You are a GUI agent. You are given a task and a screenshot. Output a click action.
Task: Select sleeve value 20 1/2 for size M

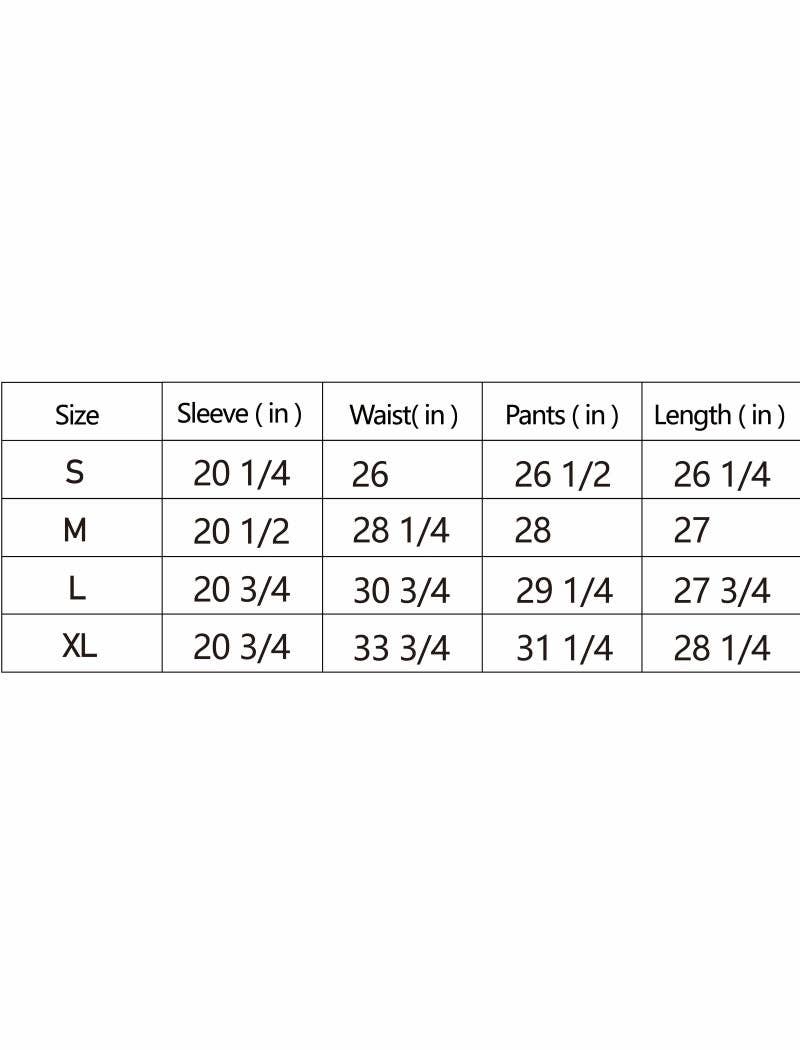pyautogui.click(x=241, y=532)
